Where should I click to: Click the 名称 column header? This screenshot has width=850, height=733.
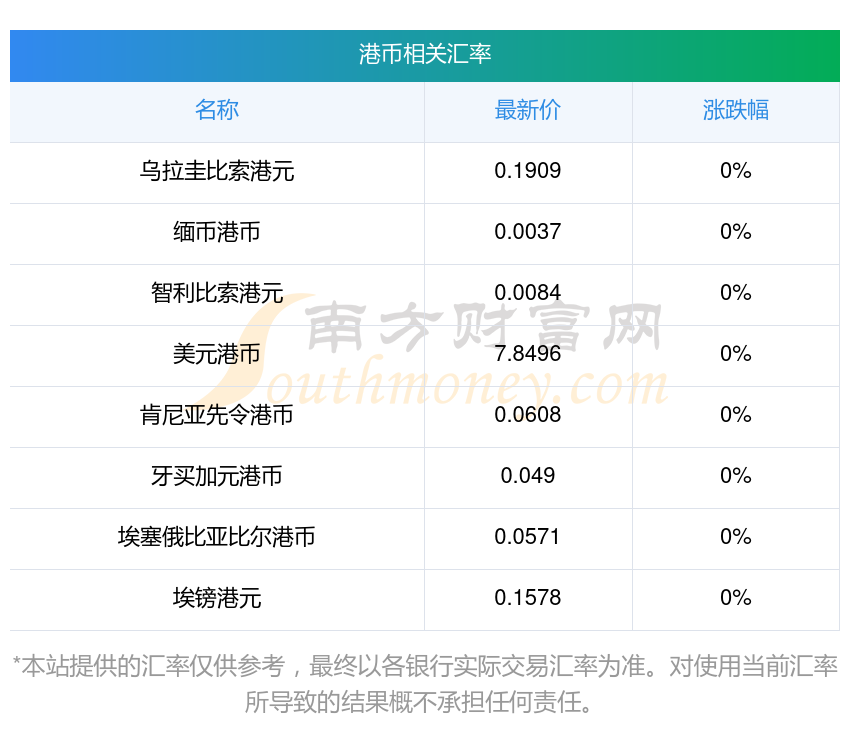click(217, 110)
